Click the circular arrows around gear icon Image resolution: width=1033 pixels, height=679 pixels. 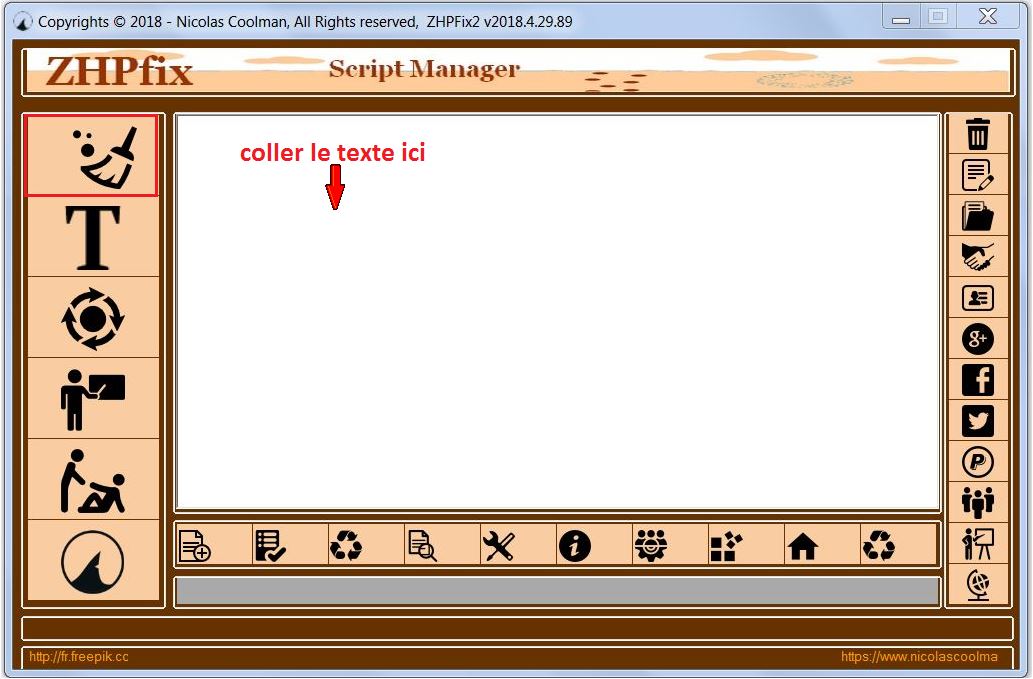pos(93,318)
